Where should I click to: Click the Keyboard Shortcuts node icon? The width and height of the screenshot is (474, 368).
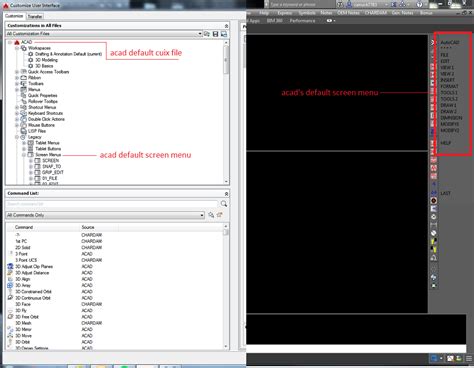point(24,113)
